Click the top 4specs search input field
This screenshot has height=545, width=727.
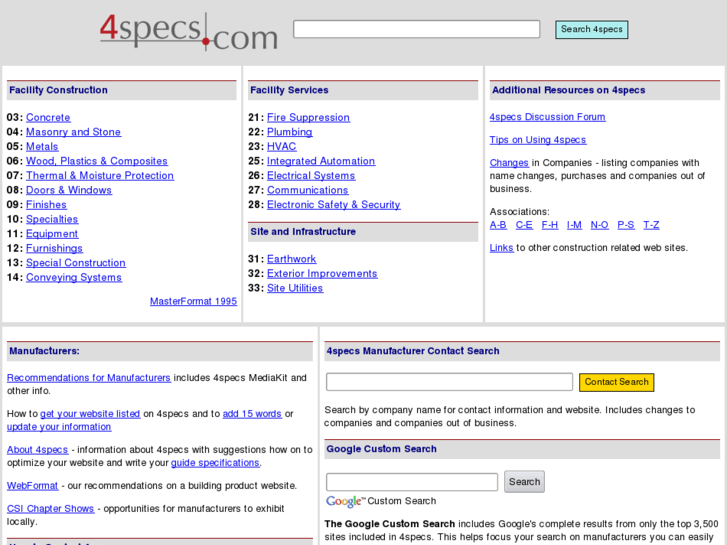416,29
